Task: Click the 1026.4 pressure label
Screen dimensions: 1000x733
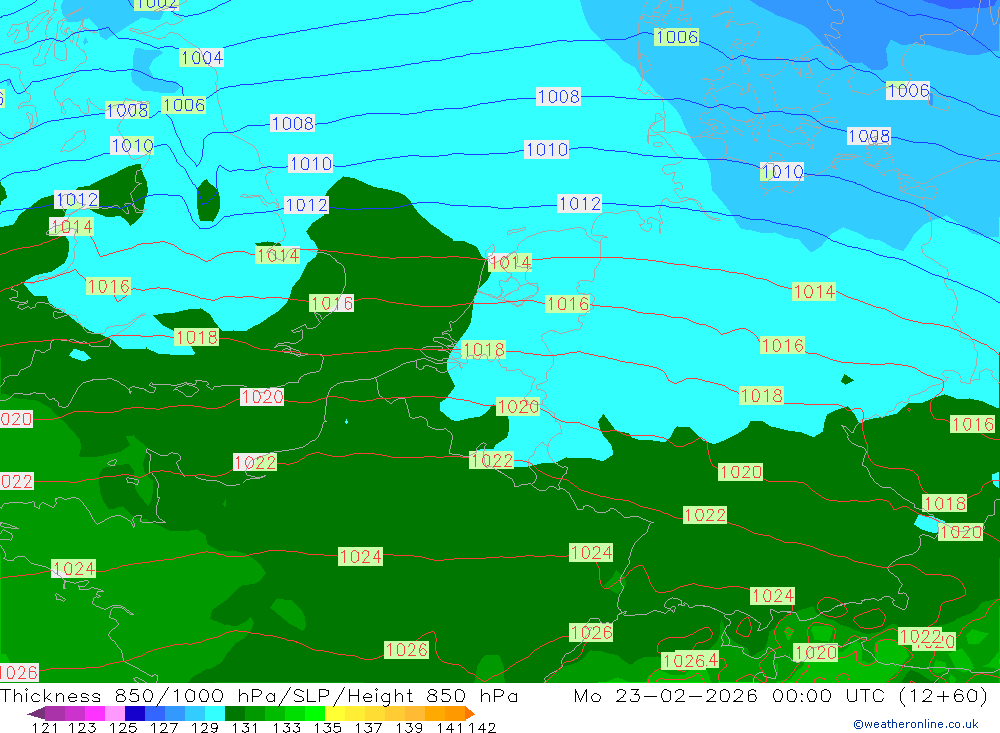Action: [x=689, y=660]
